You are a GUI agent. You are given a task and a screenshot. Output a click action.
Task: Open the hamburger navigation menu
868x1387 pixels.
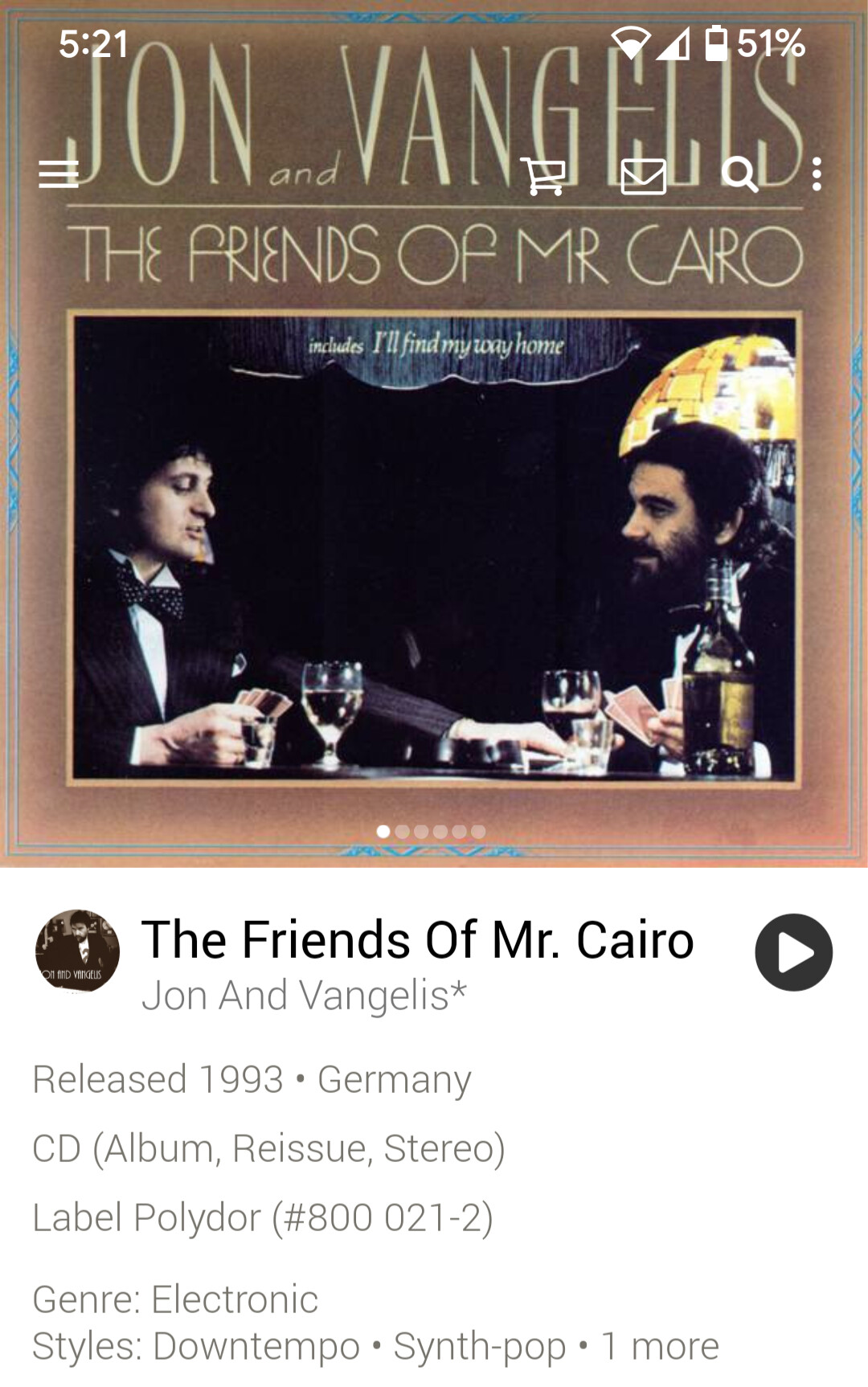pos(59,174)
